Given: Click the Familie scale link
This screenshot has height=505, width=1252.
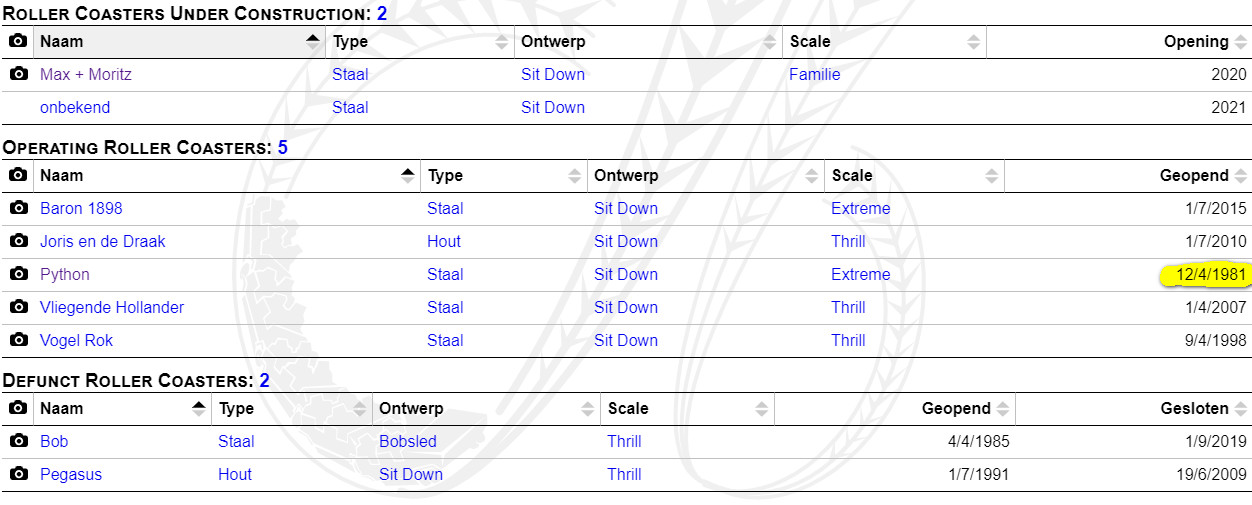Looking at the screenshot, I should click(x=815, y=74).
